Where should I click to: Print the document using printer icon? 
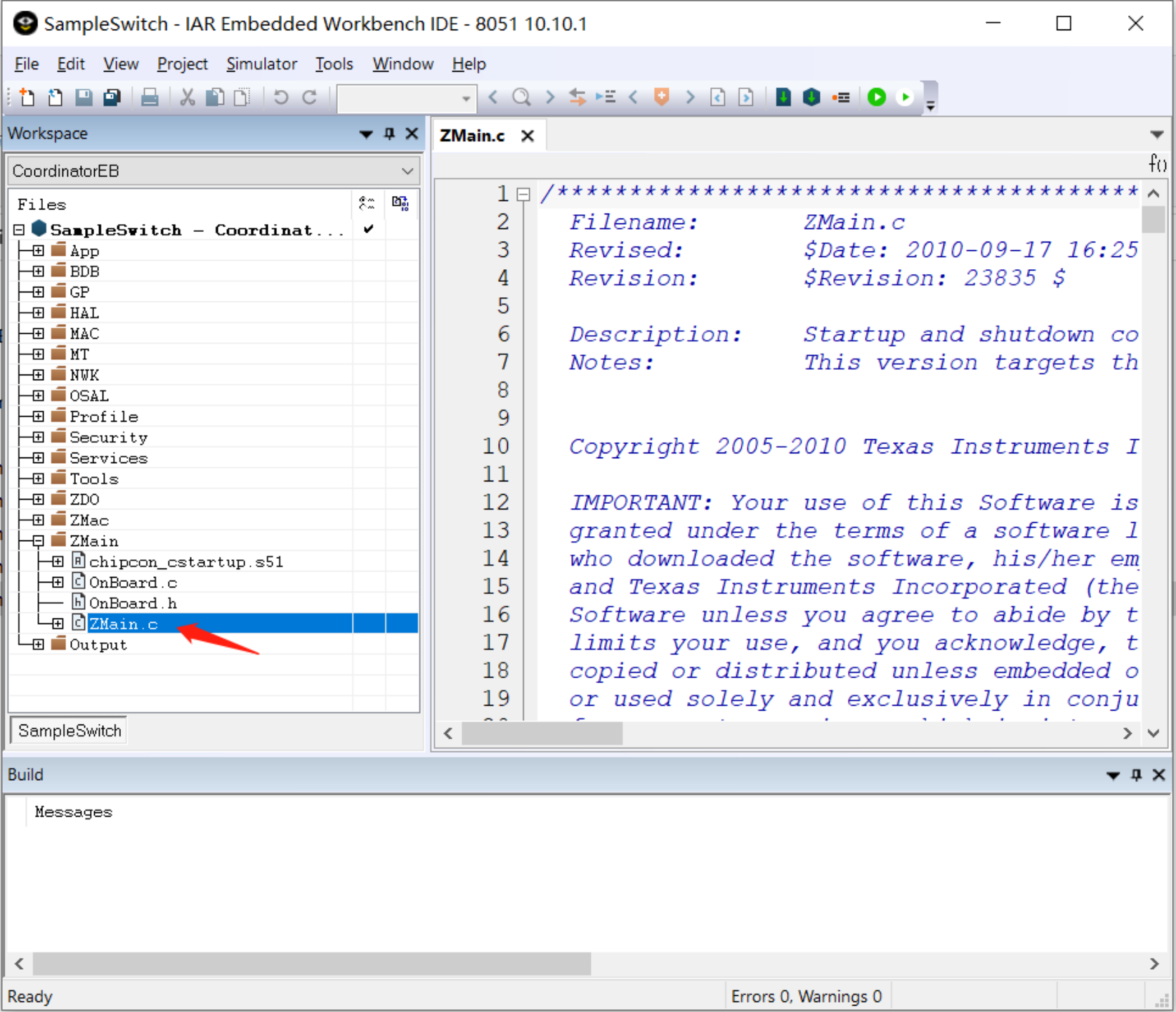tap(150, 97)
